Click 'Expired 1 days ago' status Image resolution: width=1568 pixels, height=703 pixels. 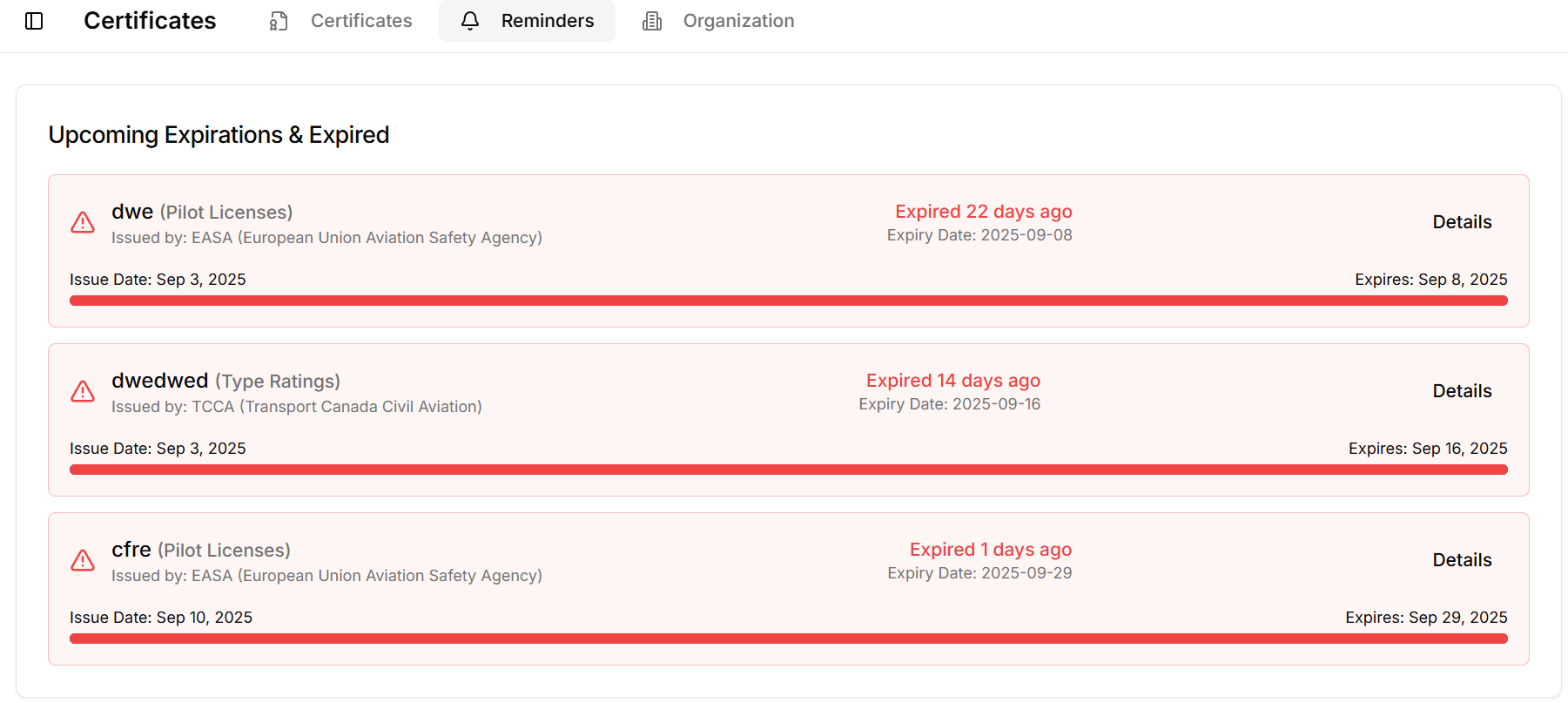(x=991, y=550)
